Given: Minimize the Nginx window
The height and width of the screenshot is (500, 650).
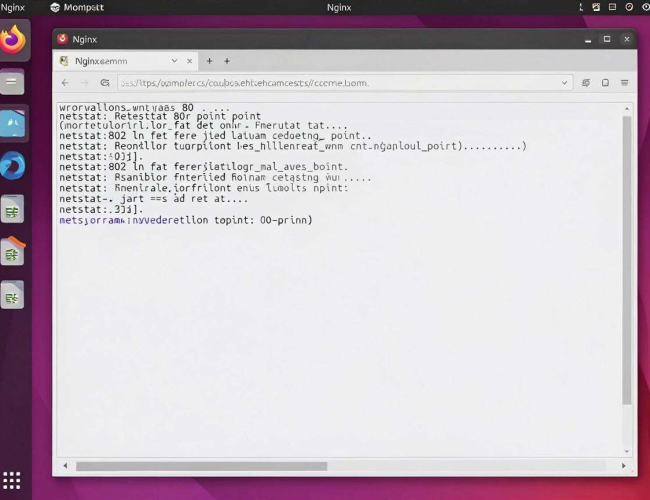Looking at the screenshot, I should point(588,39).
